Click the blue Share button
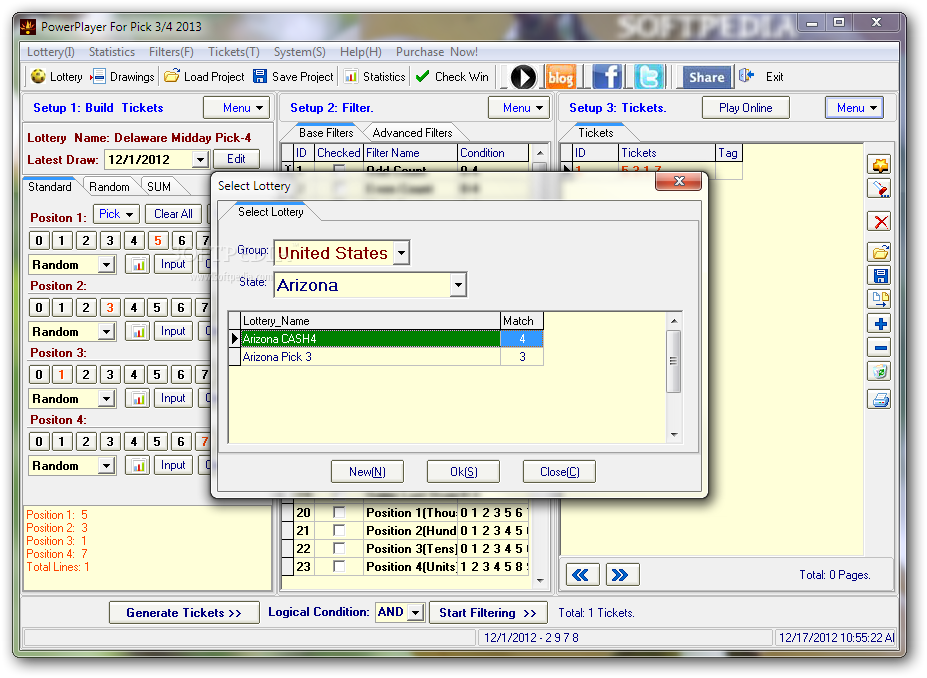The image size is (927, 678). pyautogui.click(x=706, y=77)
